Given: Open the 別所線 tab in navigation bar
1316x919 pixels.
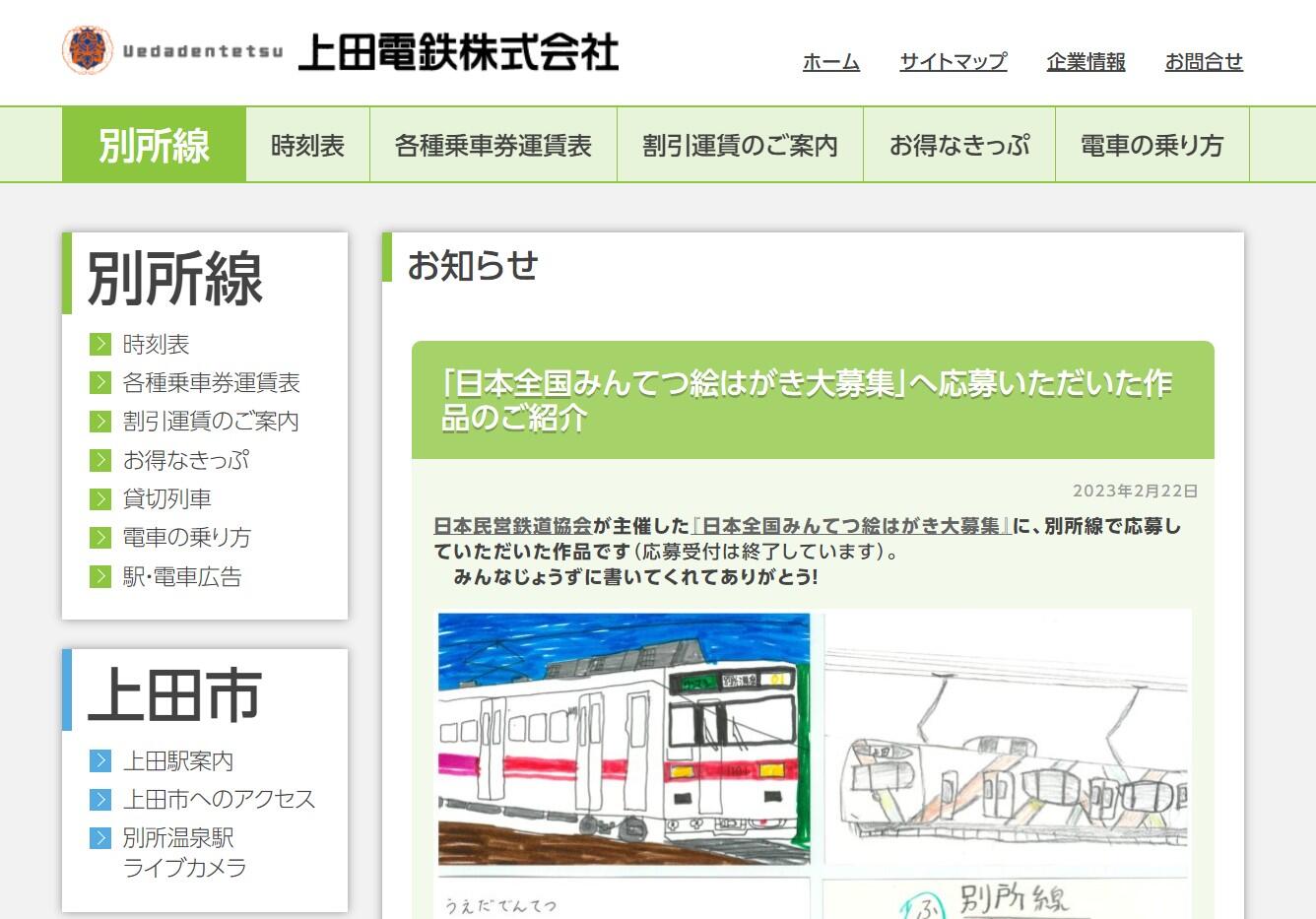Looking at the screenshot, I should tap(154, 145).
